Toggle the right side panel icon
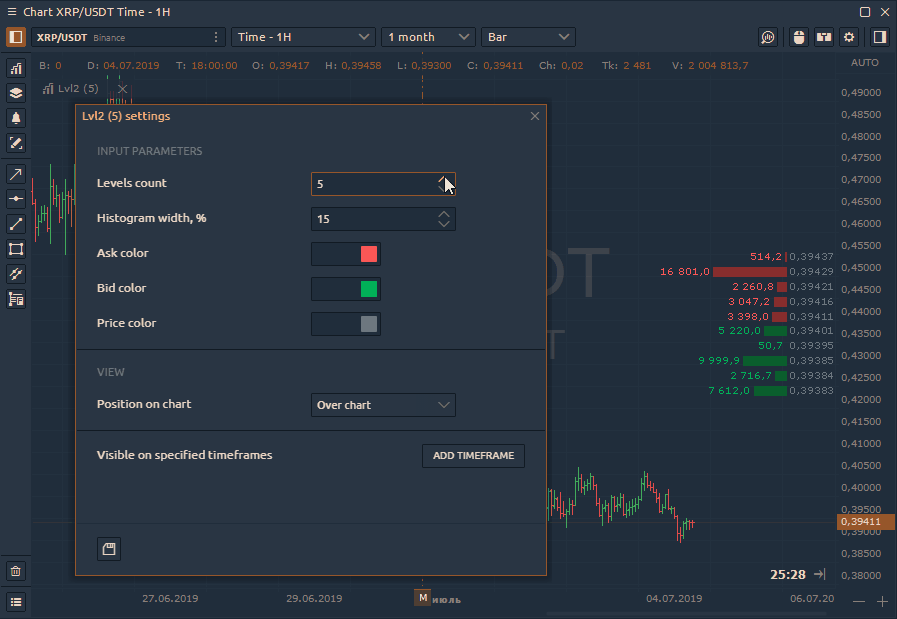897x619 pixels. (880, 37)
